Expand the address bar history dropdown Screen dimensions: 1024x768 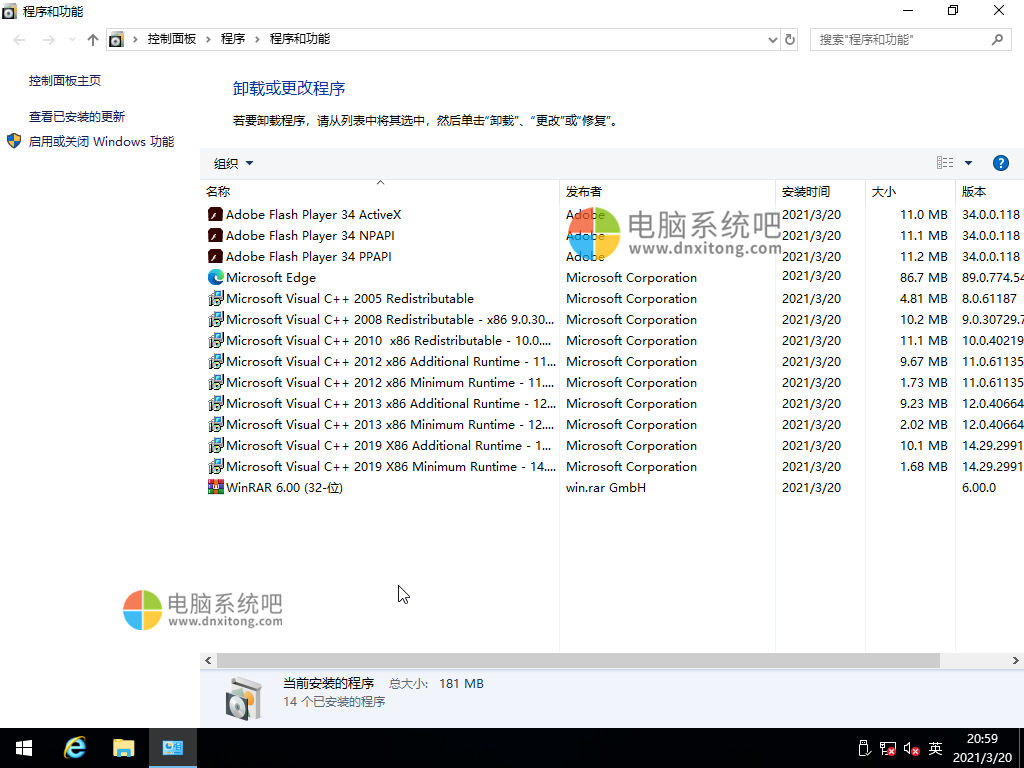[772, 40]
